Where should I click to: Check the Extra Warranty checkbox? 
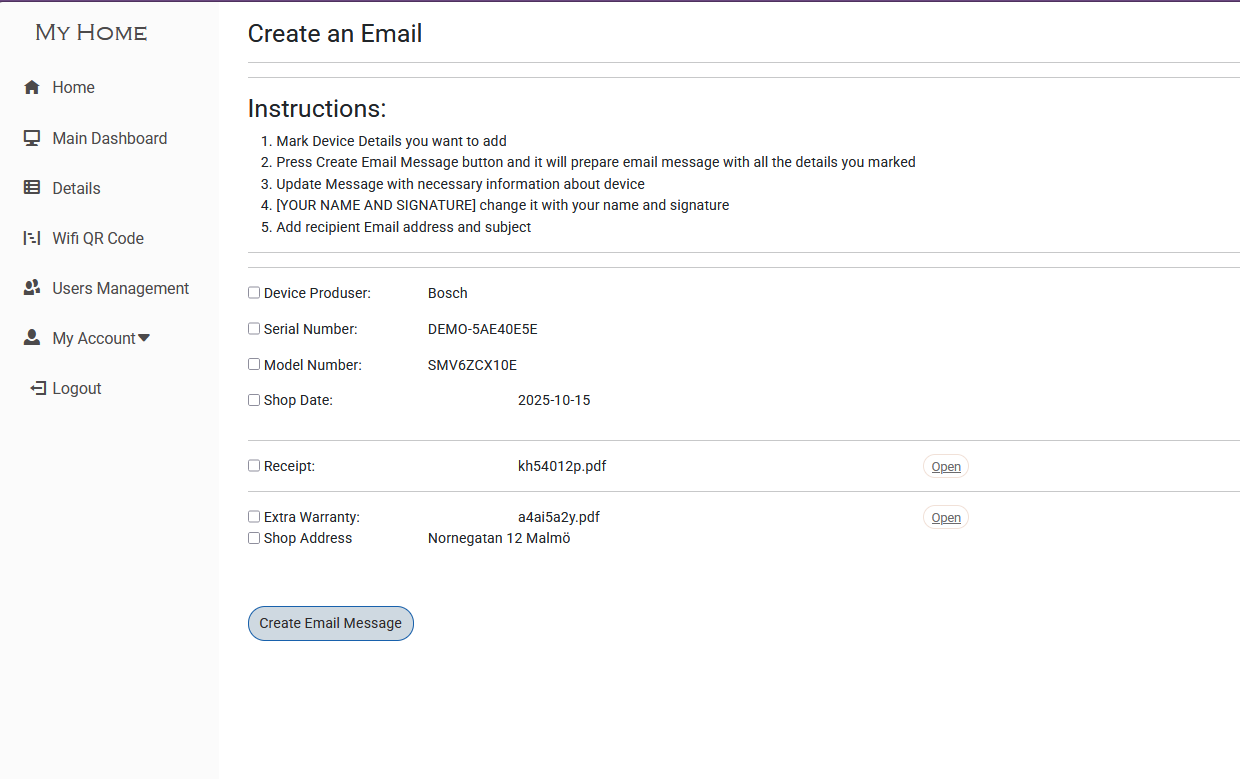(x=254, y=517)
